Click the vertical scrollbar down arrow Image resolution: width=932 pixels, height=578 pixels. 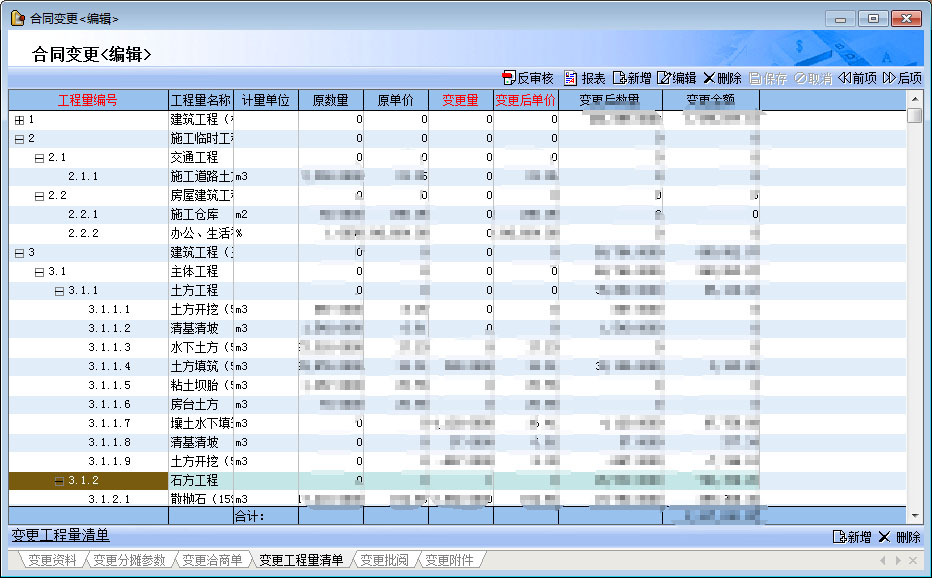[914, 515]
